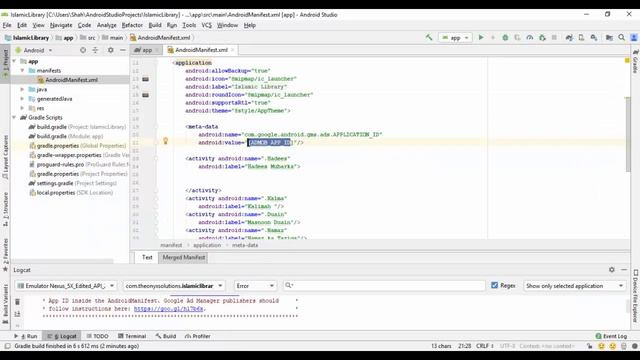Click the Debug app bug icon

pos(505,38)
